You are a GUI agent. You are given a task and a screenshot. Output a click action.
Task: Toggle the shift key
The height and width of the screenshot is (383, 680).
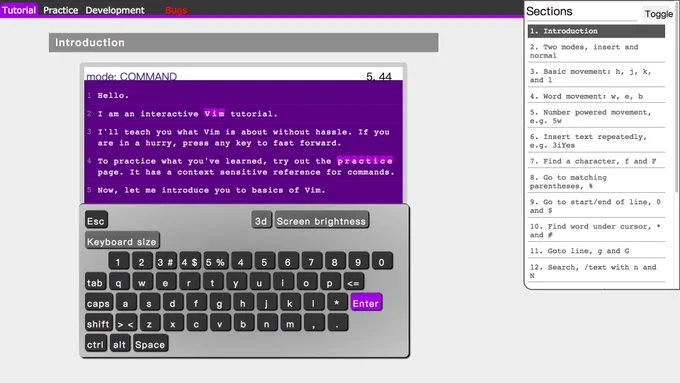(x=98, y=324)
